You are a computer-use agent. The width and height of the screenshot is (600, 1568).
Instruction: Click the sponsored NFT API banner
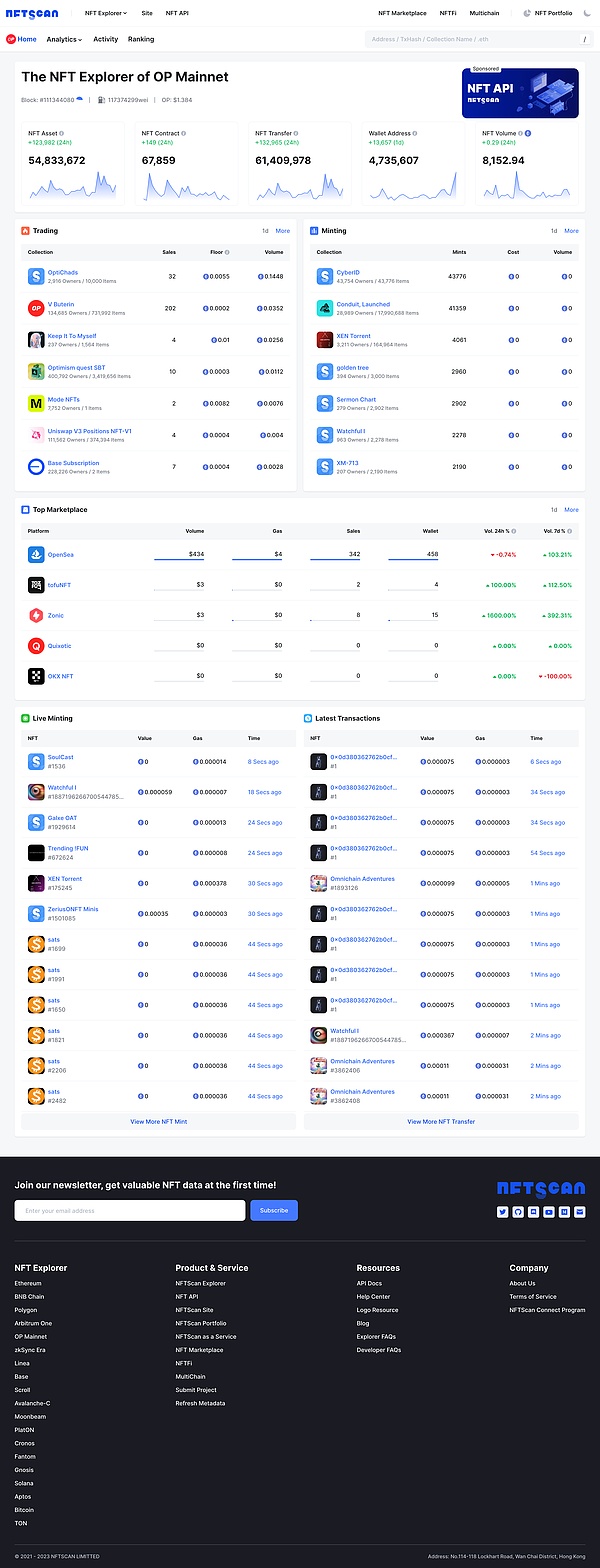[520, 93]
